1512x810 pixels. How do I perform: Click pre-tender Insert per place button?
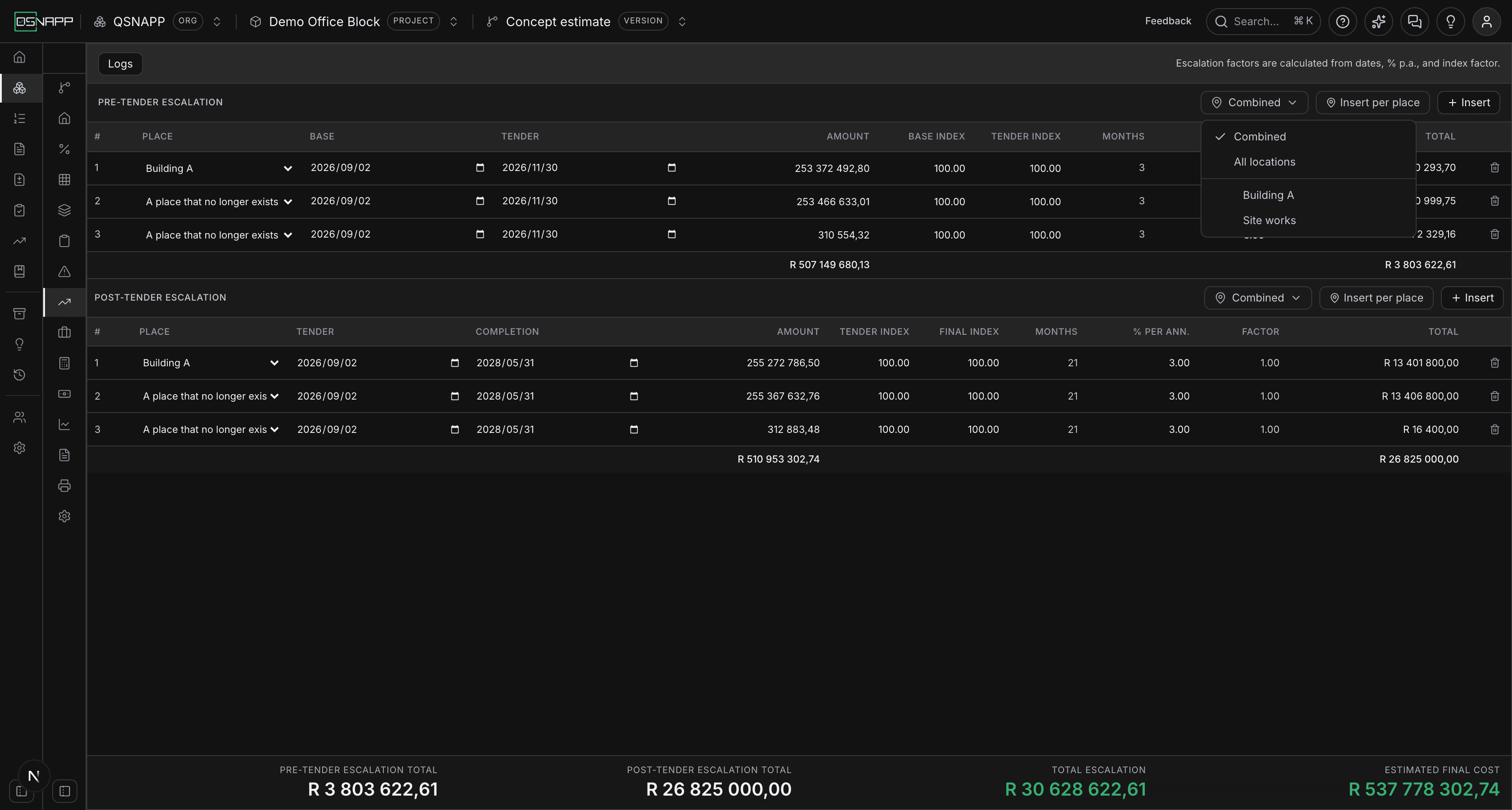(1372, 103)
